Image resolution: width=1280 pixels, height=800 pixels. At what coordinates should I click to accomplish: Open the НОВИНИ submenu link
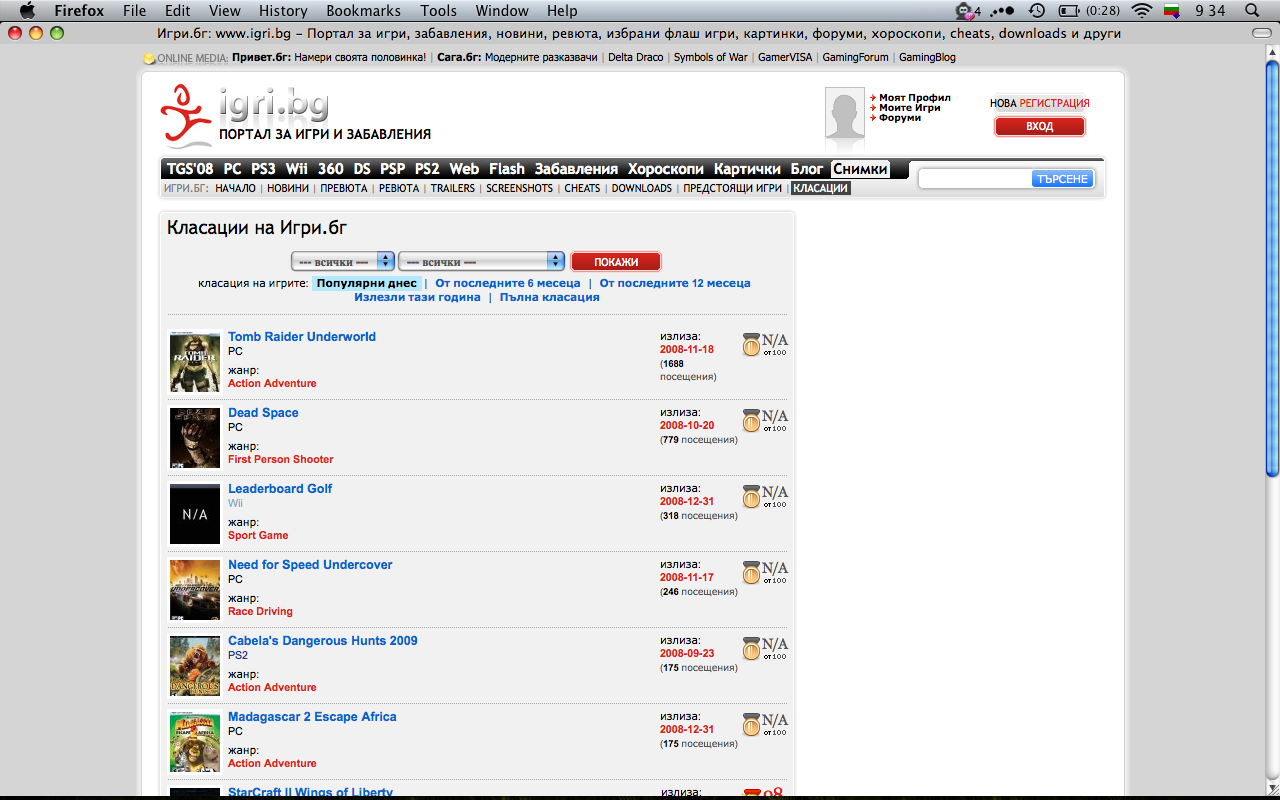coord(288,188)
